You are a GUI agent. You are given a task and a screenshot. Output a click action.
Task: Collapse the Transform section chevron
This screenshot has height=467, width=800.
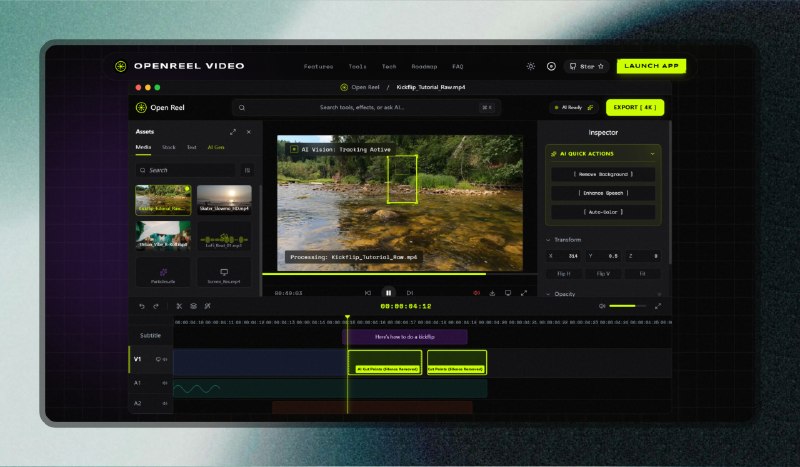coord(548,240)
